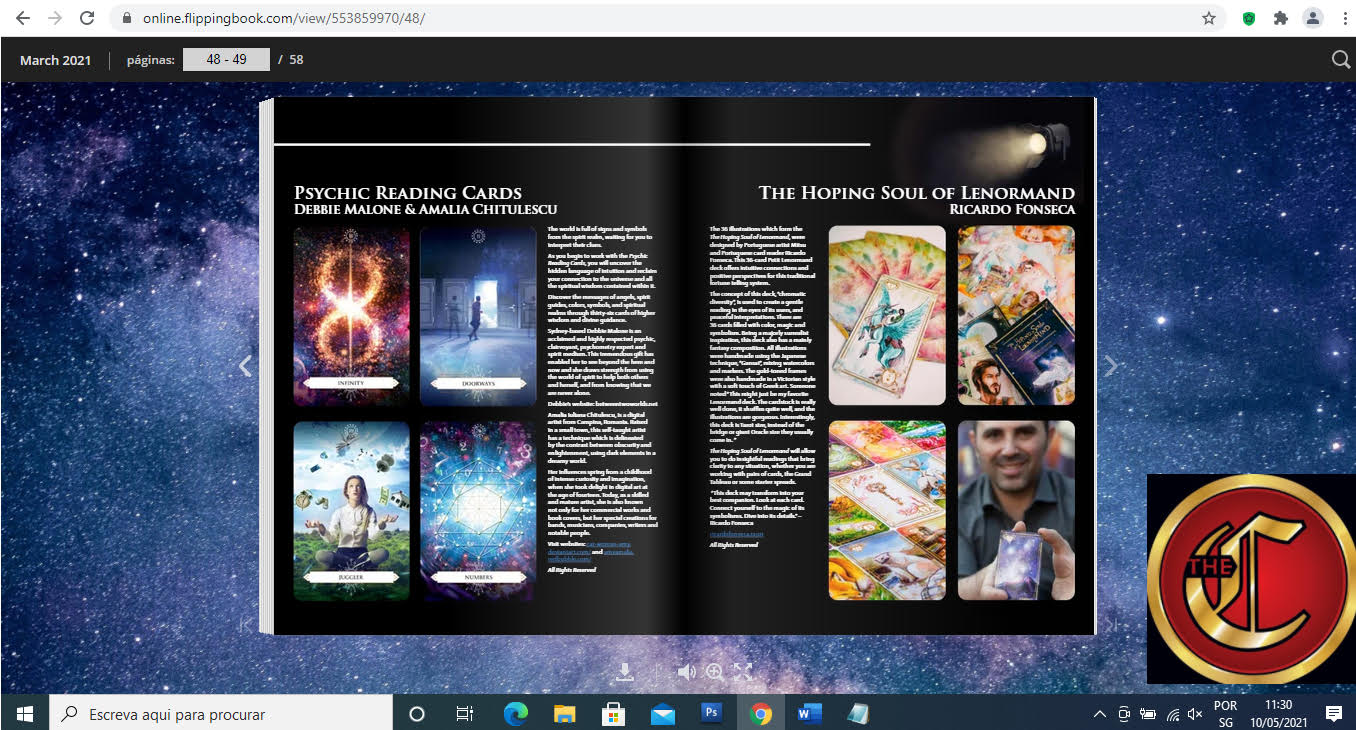
Task: Open the notepad-like app on the taskbar
Action: click(859, 714)
